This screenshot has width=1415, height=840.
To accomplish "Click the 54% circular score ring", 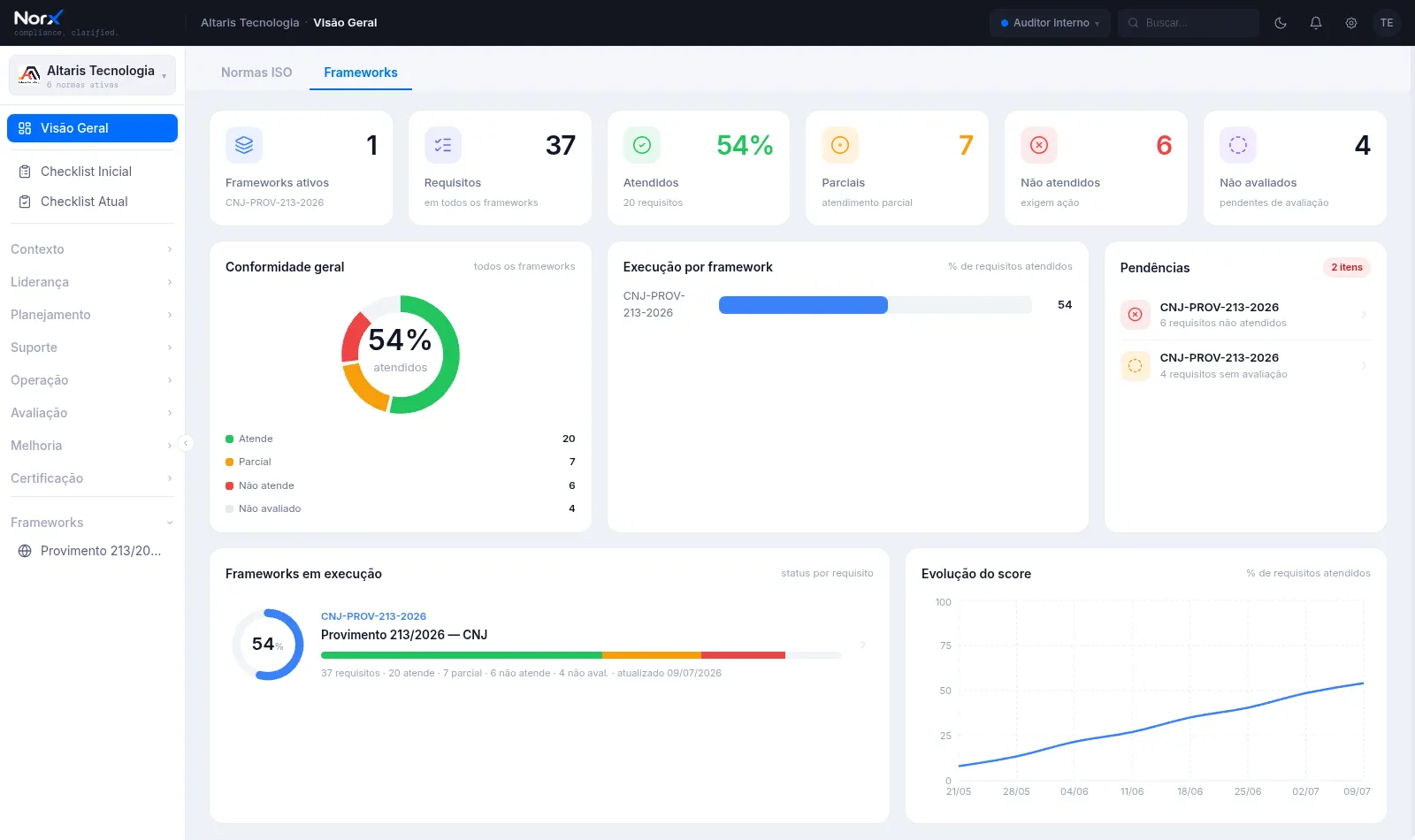I will (x=268, y=645).
